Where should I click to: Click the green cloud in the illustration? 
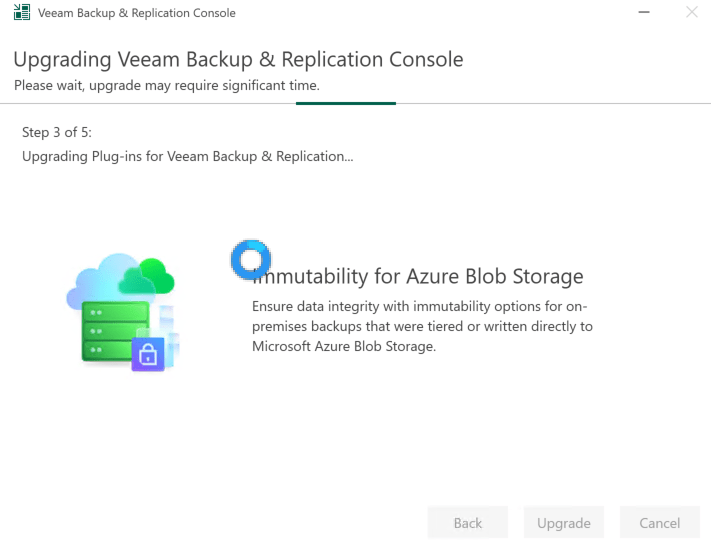(153, 272)
